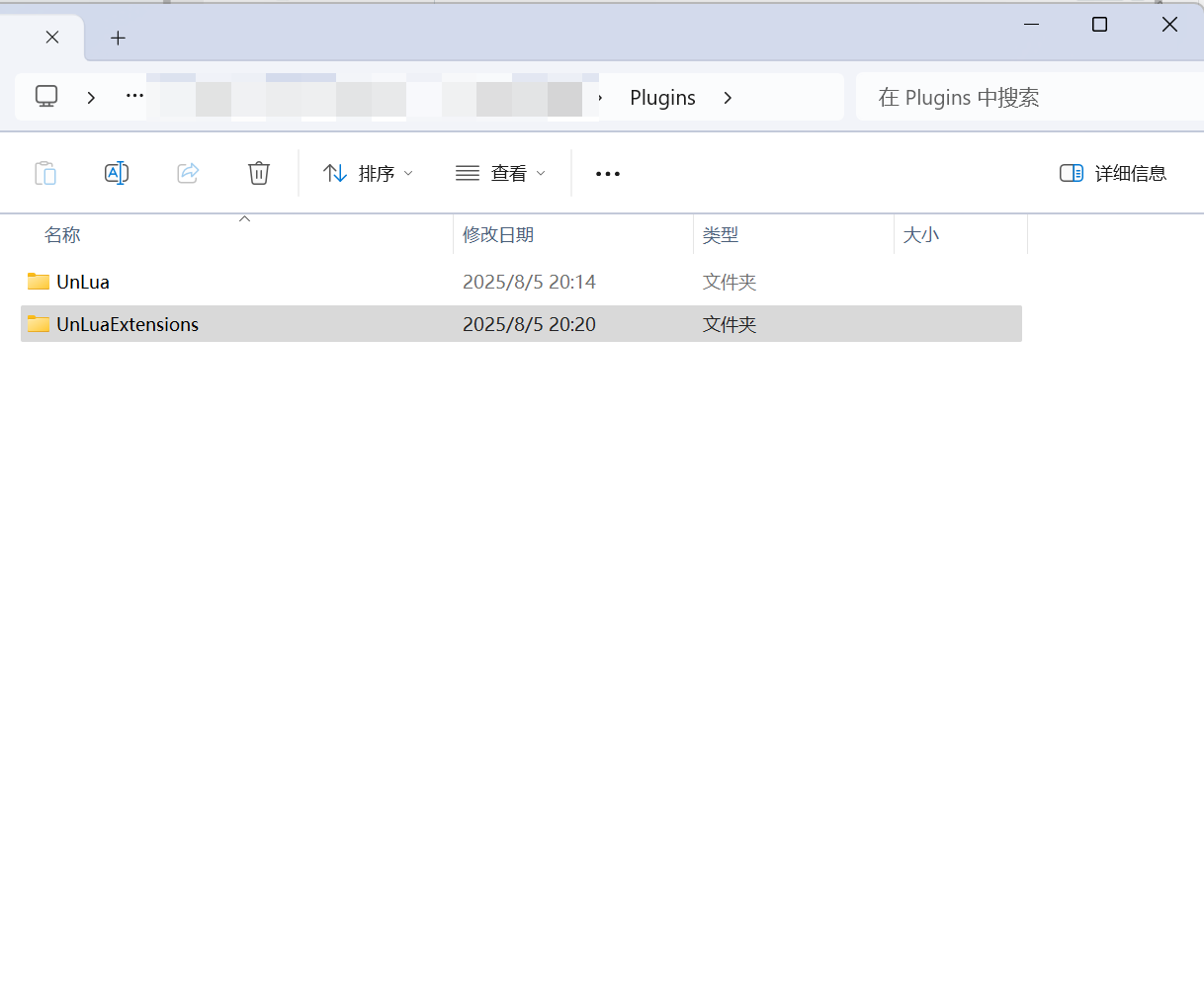
Task: Select the Rename icon
Action: pyautogui.click(x=117, y=172)
